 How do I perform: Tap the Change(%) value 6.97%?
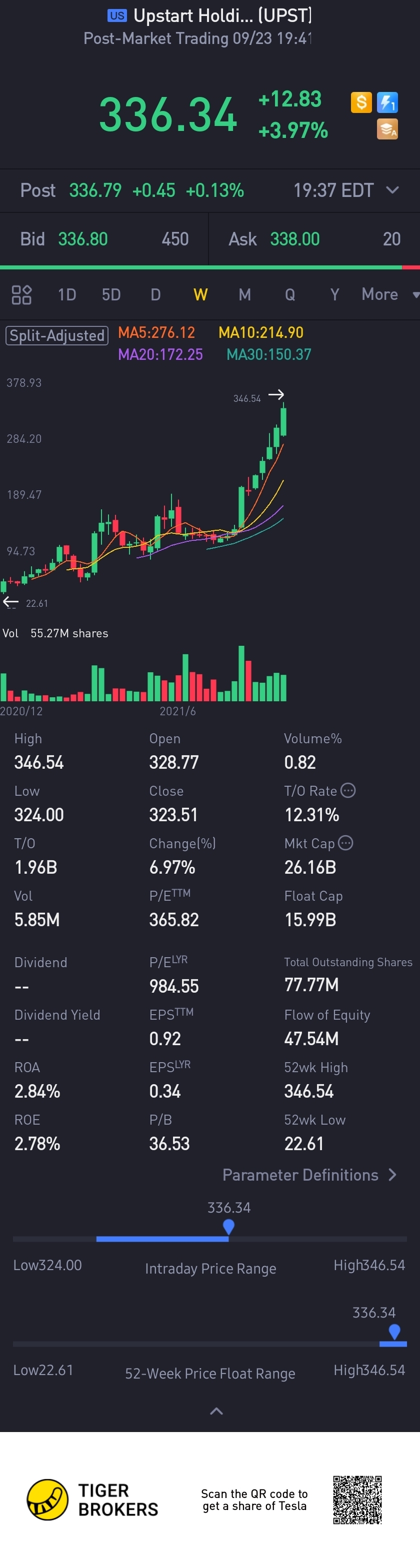172,867
